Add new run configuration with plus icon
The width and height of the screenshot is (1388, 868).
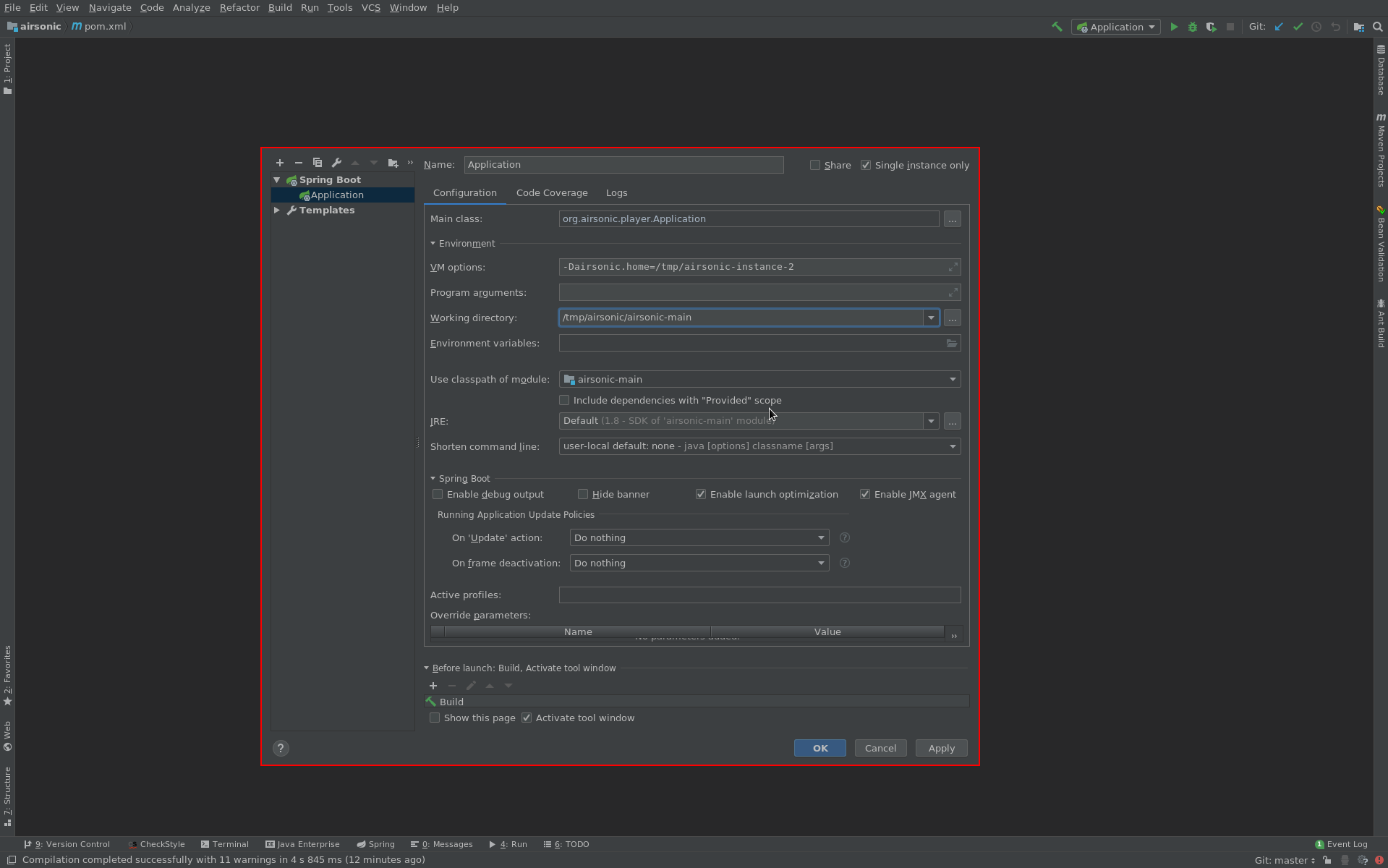[280, 163]
